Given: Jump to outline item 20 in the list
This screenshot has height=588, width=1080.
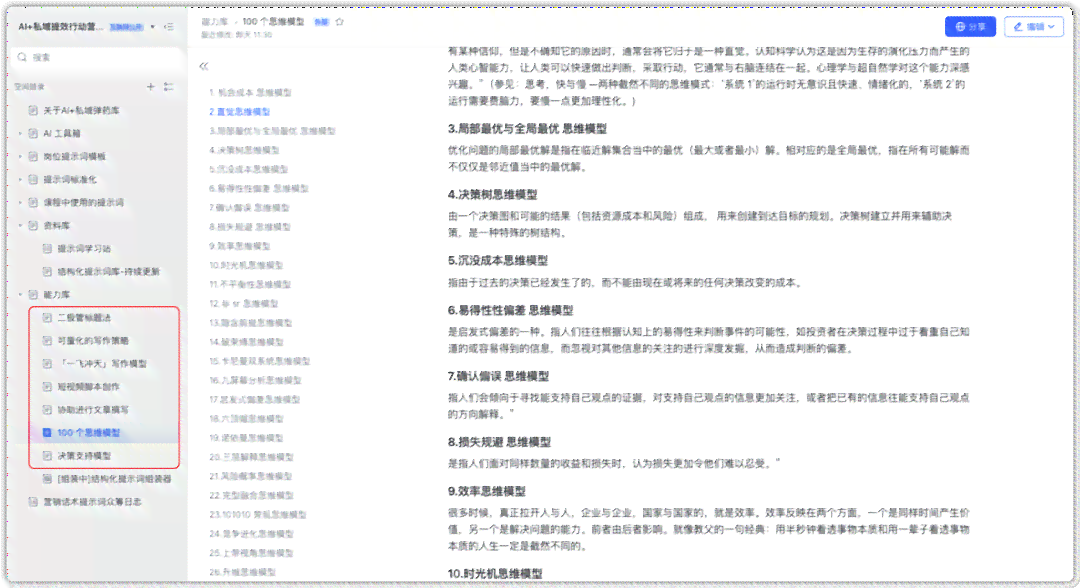Looking at the screenshot, I should coord(251,457).
